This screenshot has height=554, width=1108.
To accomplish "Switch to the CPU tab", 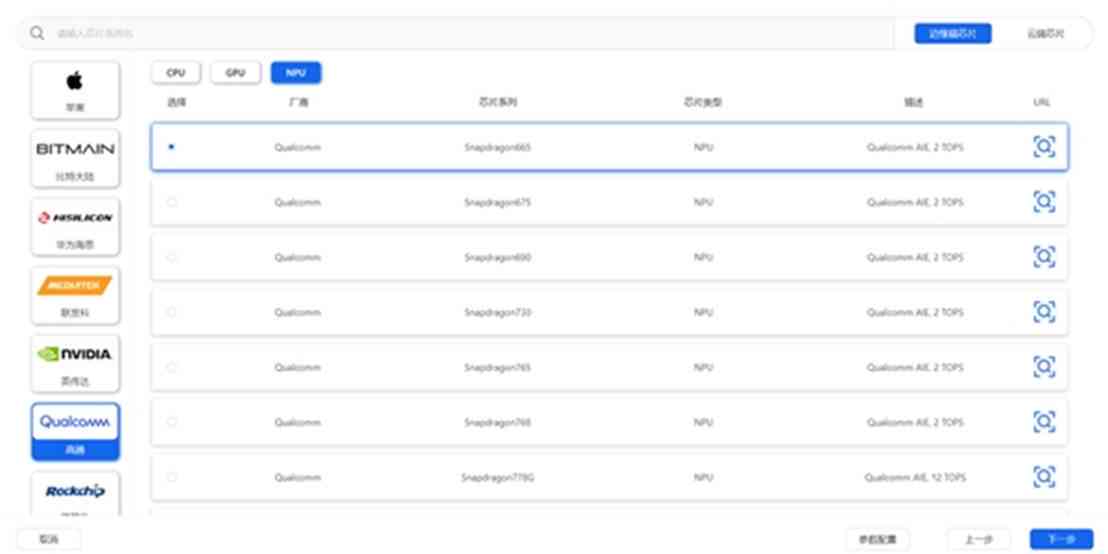I will (176, 73).
